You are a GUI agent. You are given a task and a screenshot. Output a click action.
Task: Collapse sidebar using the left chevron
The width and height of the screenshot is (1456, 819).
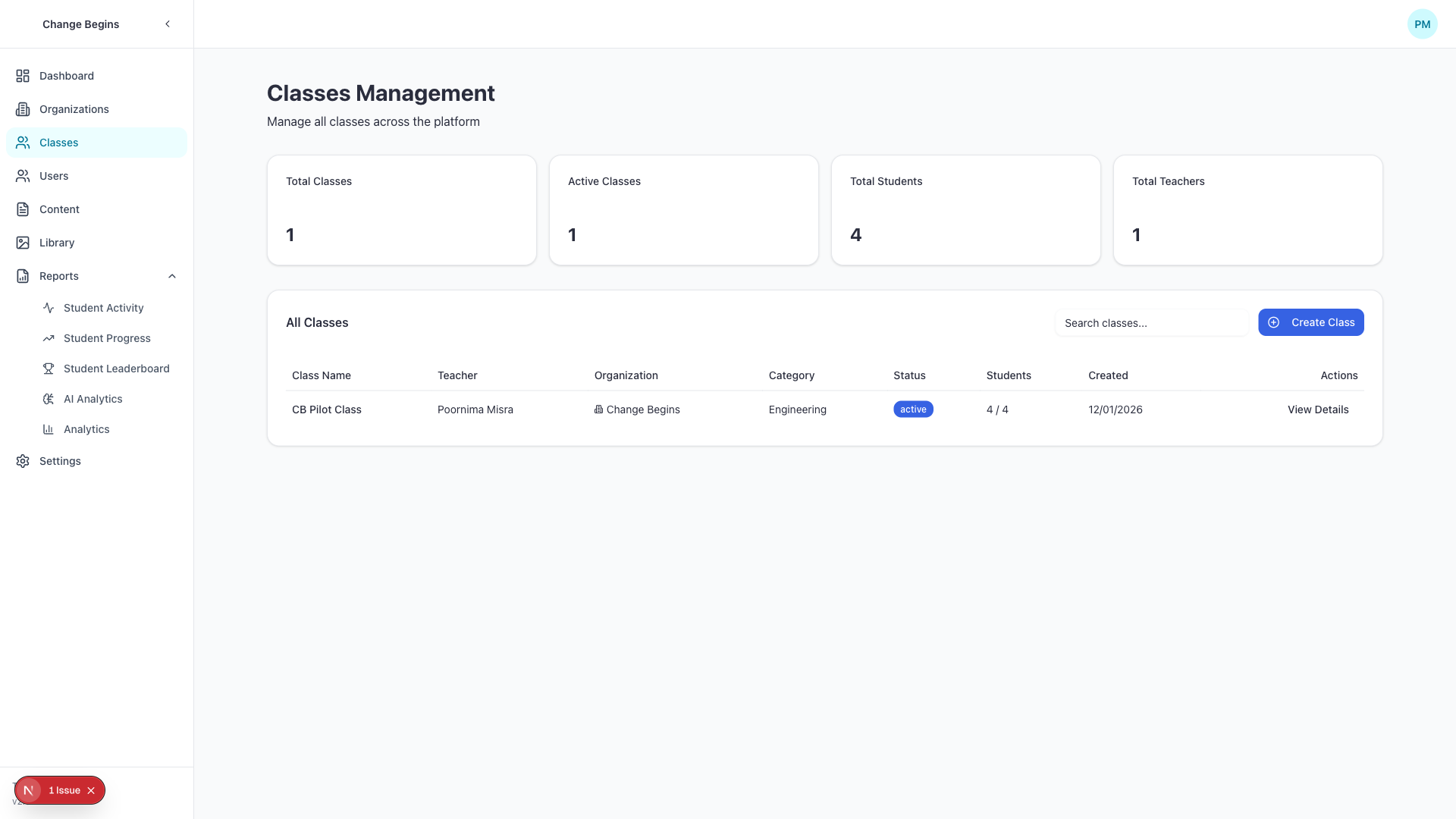click(168, 24)
